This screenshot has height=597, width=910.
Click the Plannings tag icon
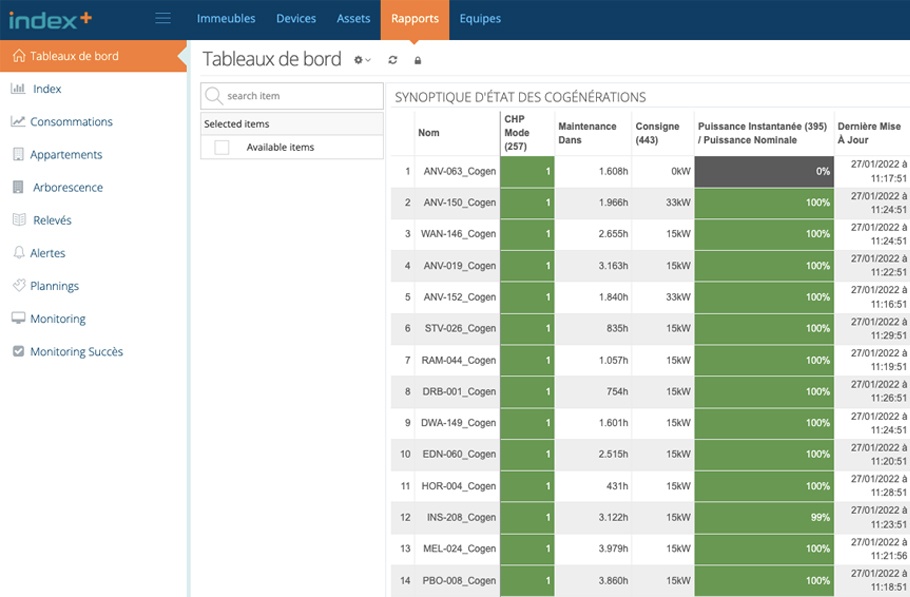[18, 286]
